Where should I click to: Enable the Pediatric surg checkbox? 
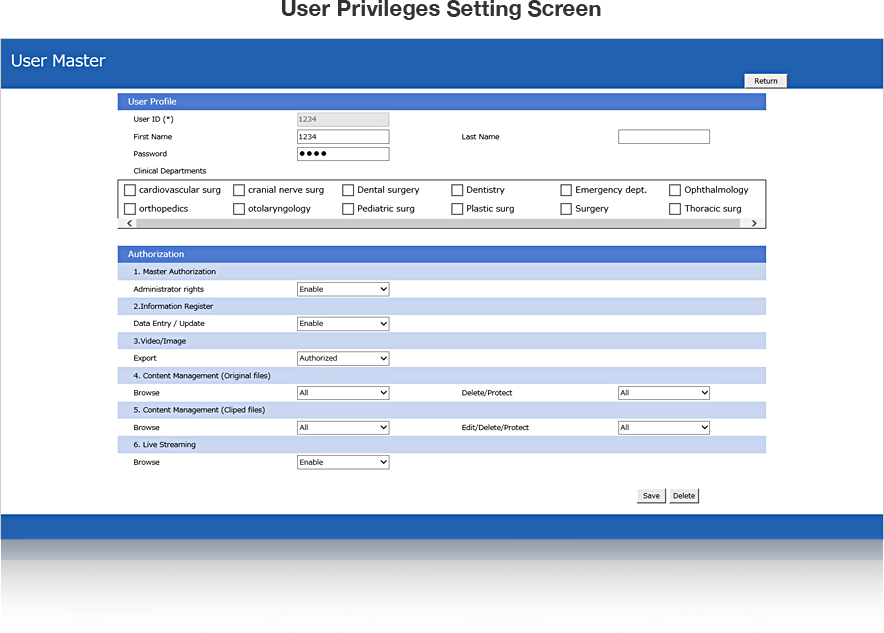[348, 209]
